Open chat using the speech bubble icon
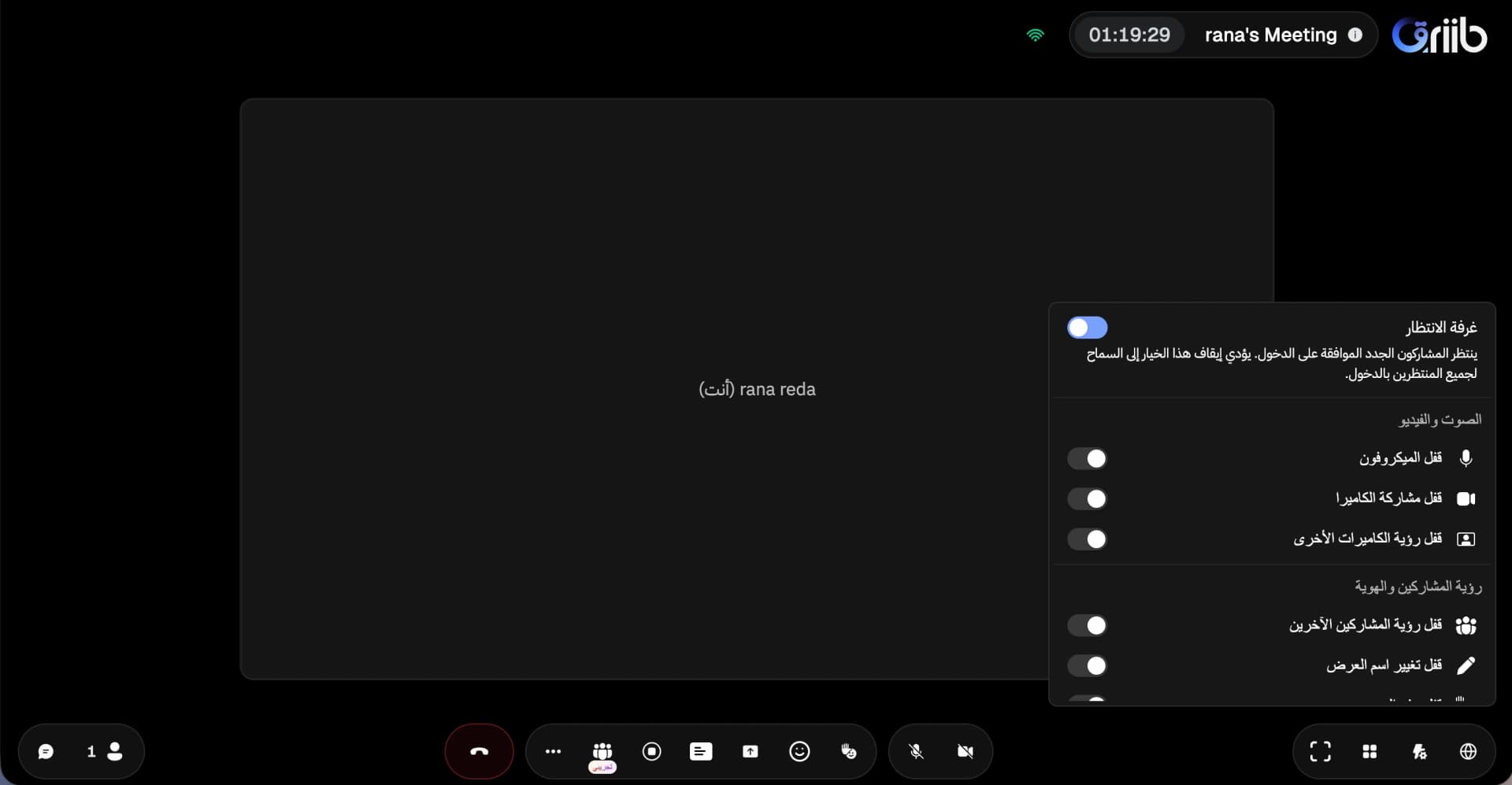Image resolution: width=1512 pixels, height=785 pixels. tap(46, 751)
